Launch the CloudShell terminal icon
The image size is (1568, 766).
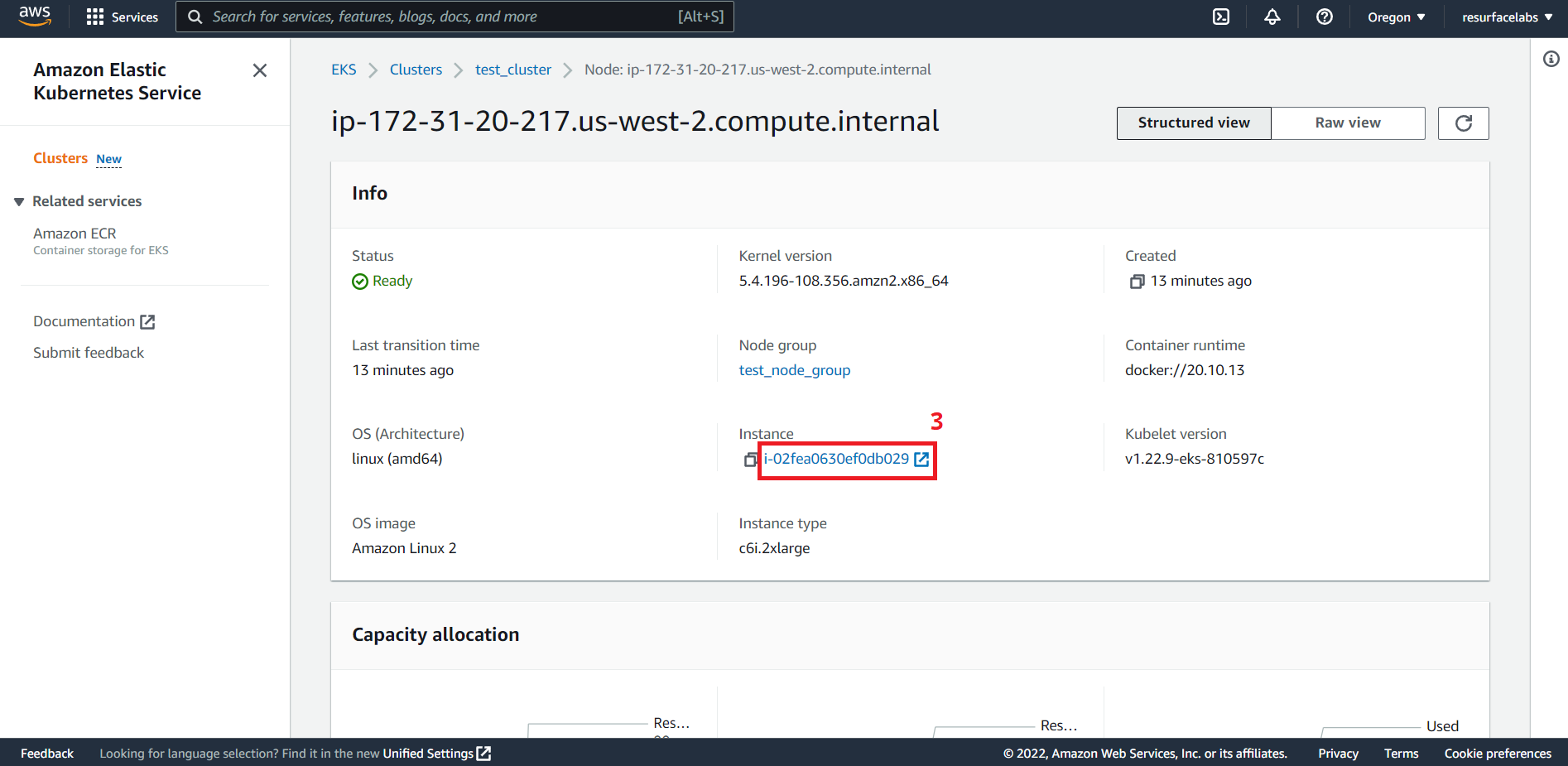tap(1221, 17)
